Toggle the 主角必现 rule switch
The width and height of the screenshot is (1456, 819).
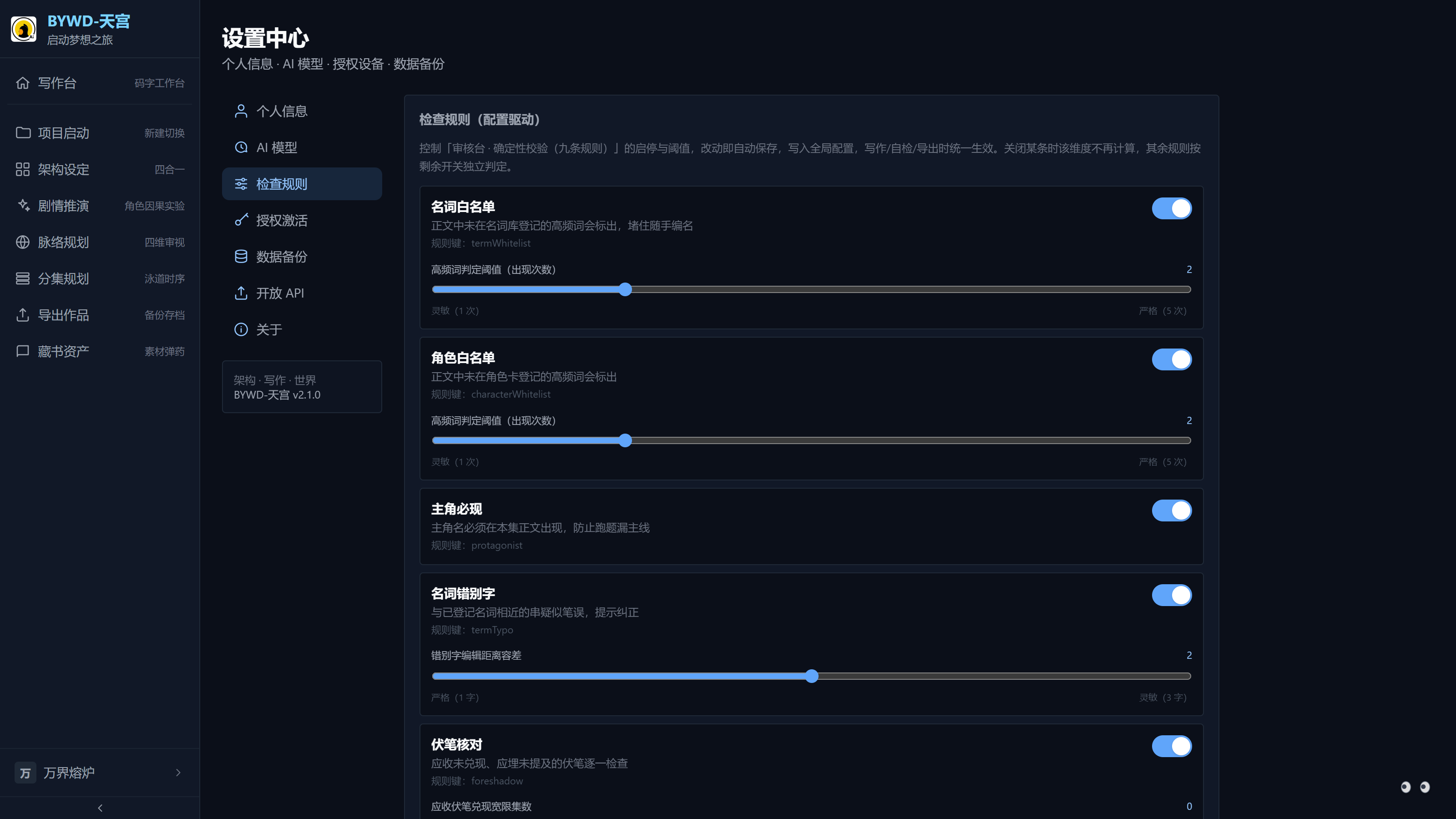click(1172, 511)
